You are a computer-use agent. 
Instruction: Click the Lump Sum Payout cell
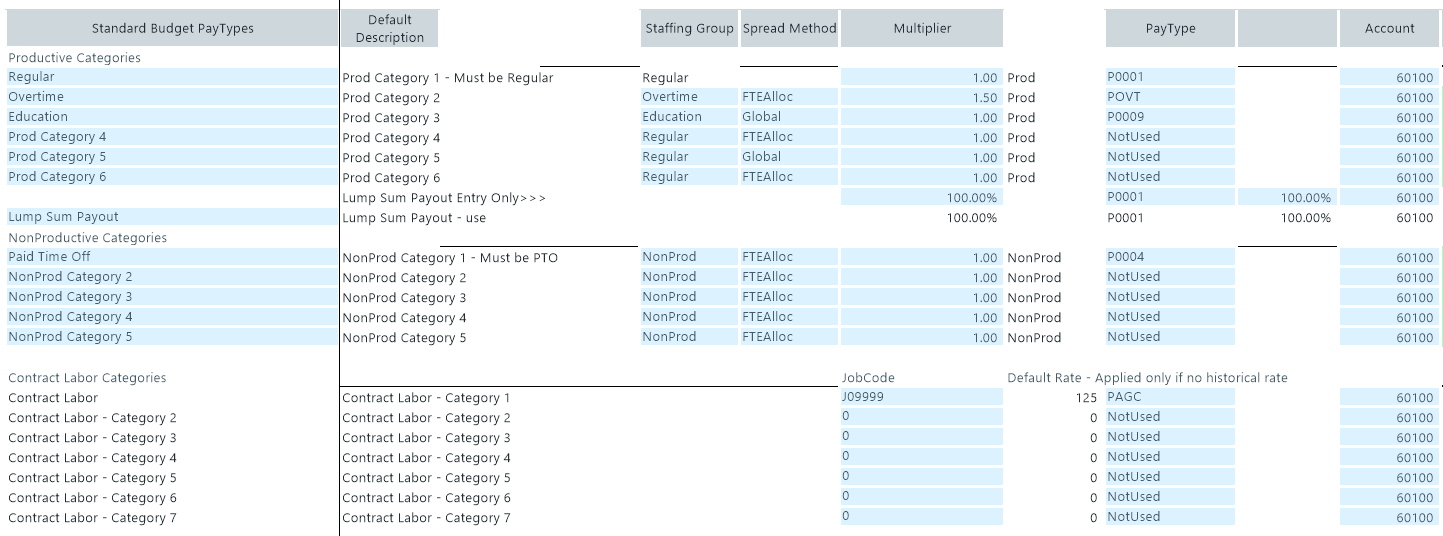click(172, 217)
